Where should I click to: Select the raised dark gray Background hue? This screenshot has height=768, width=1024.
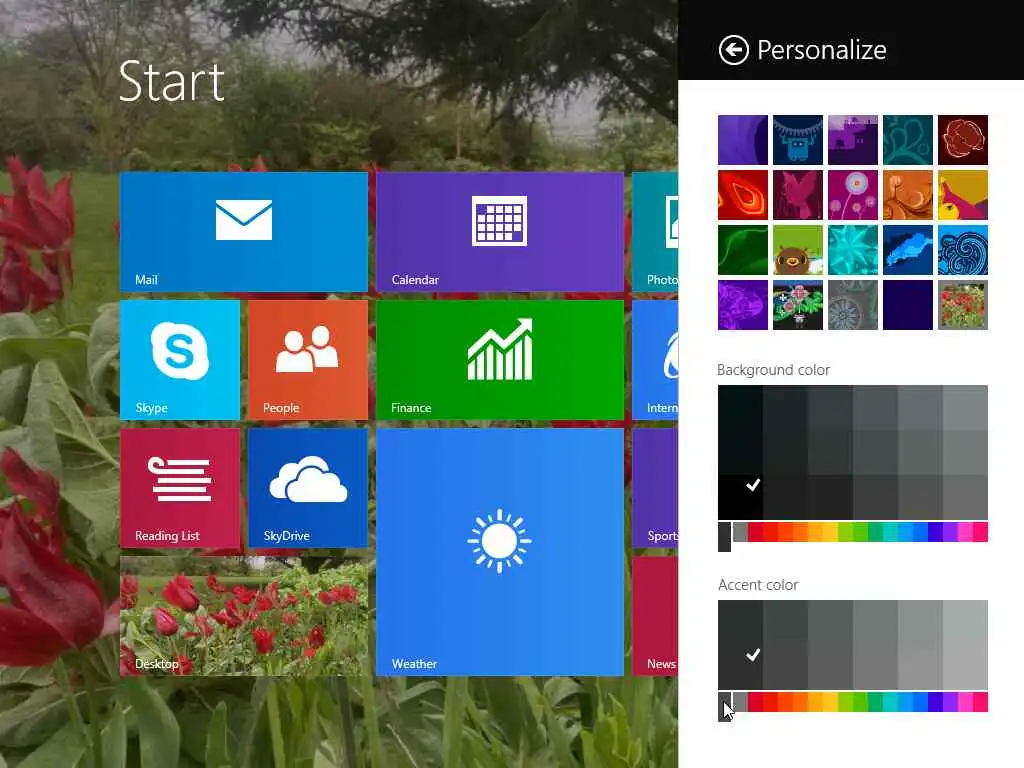724,537
